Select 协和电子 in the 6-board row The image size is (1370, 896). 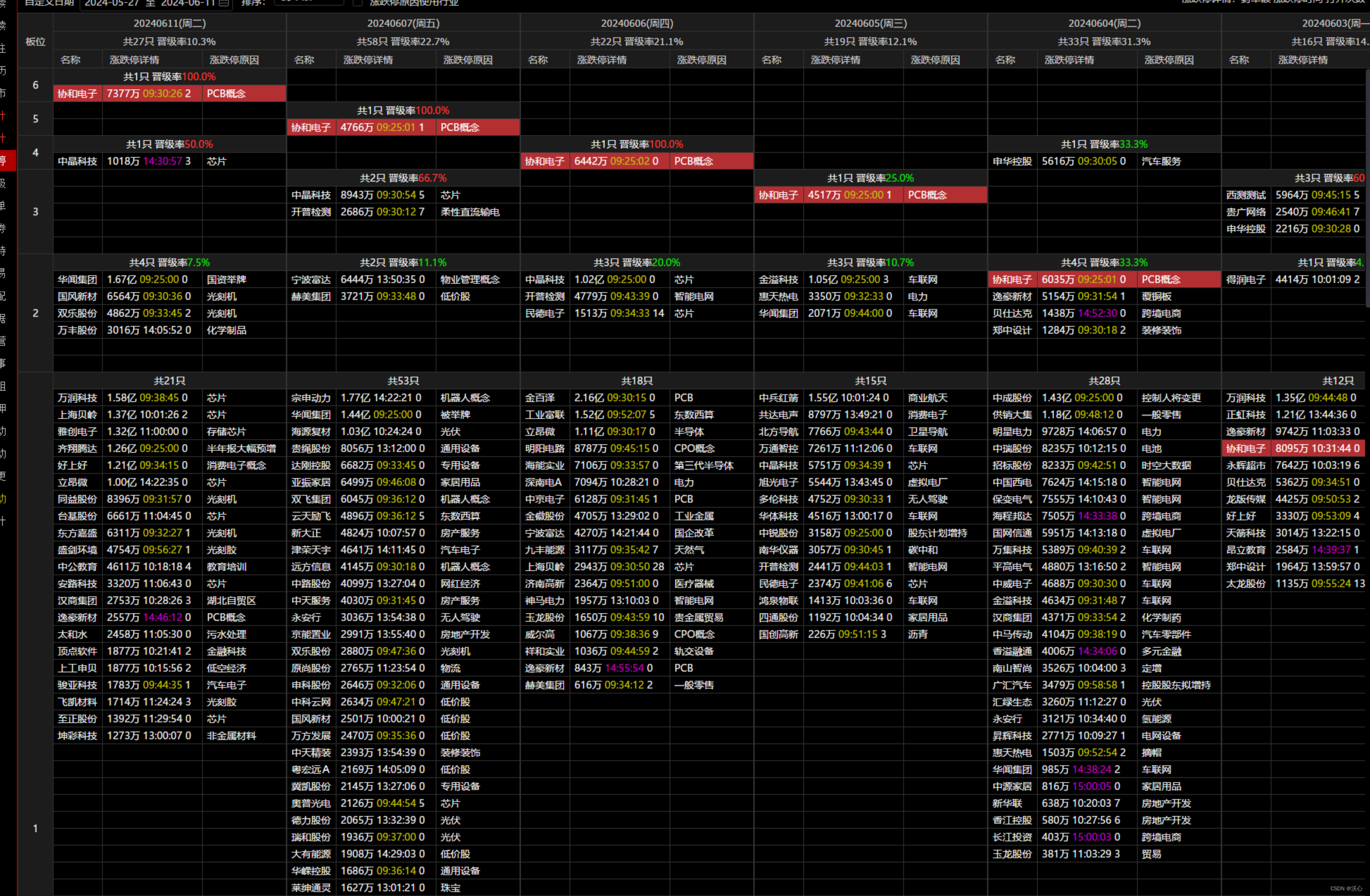pyautogui.click(x=77, y=93)
